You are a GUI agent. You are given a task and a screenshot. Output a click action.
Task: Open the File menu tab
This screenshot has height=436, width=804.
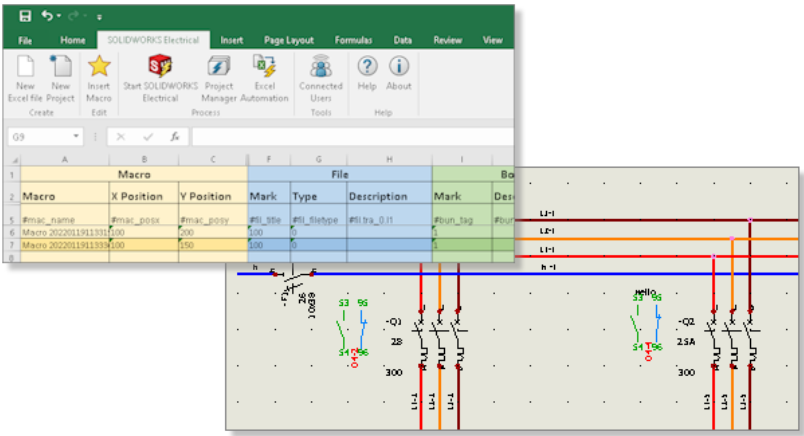click(25, 40)
